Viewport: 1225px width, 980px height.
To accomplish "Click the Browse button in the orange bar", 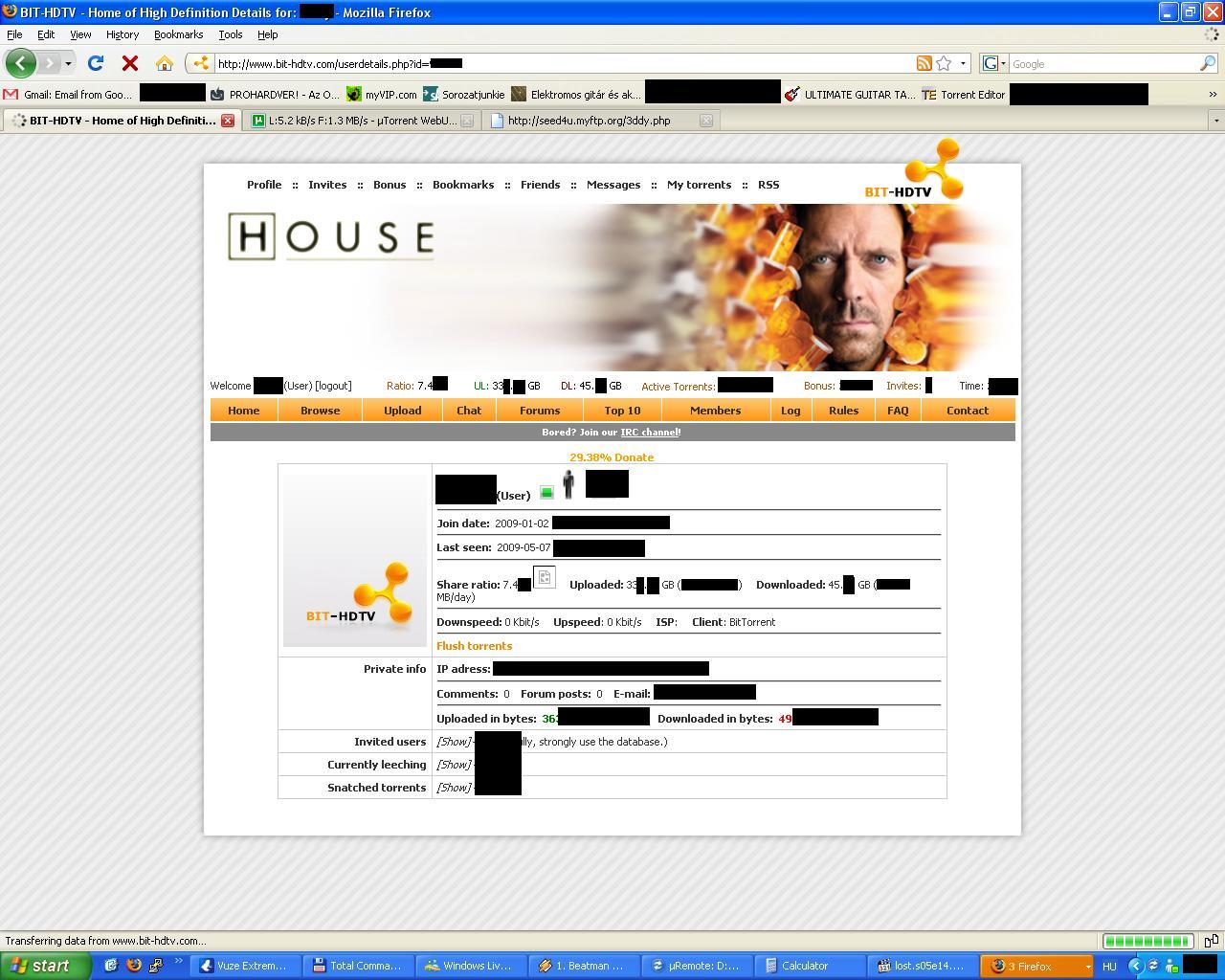I will click(x=320, y=411).
